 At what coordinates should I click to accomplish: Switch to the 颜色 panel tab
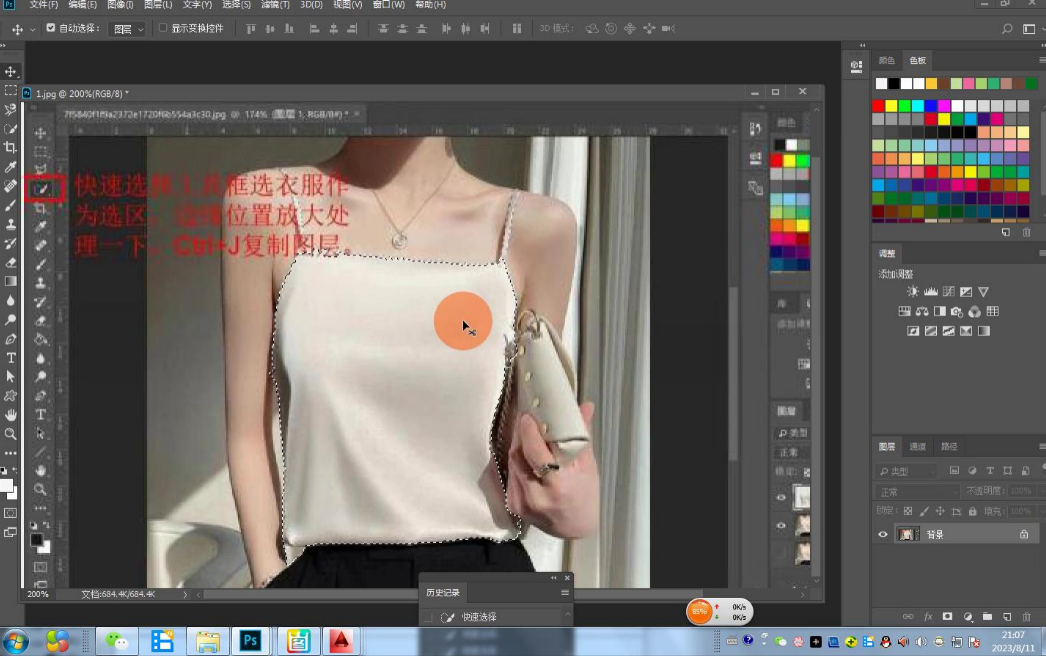887,60
